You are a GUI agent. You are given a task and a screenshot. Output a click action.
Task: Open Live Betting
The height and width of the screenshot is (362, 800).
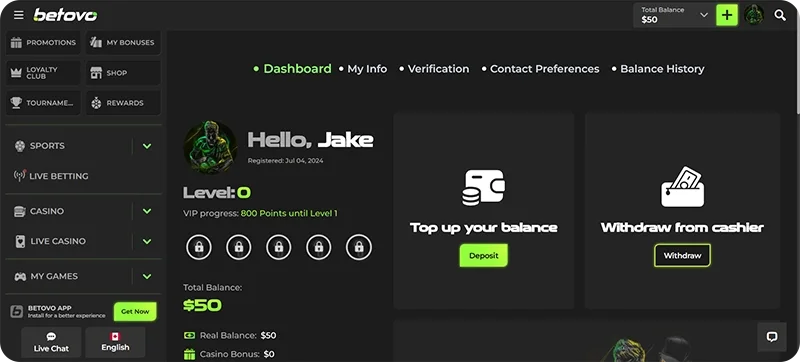point(51,176)
